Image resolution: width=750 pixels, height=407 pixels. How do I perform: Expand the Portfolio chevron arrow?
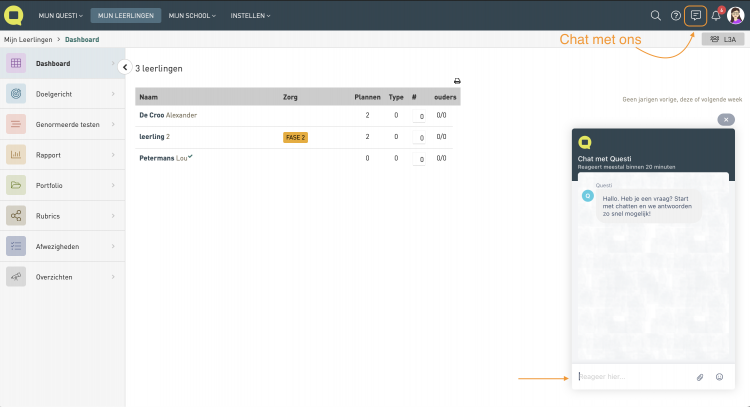point(113,185)
